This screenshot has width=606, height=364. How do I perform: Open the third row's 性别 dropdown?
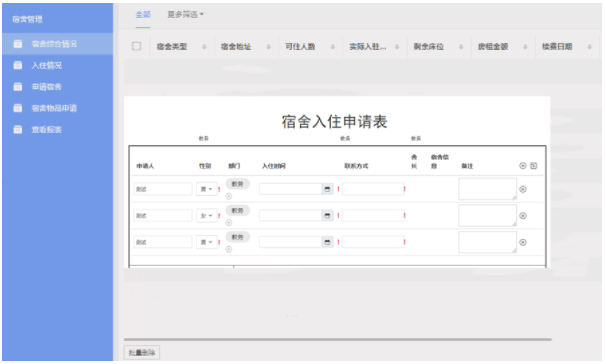click(x=206, y=242)
